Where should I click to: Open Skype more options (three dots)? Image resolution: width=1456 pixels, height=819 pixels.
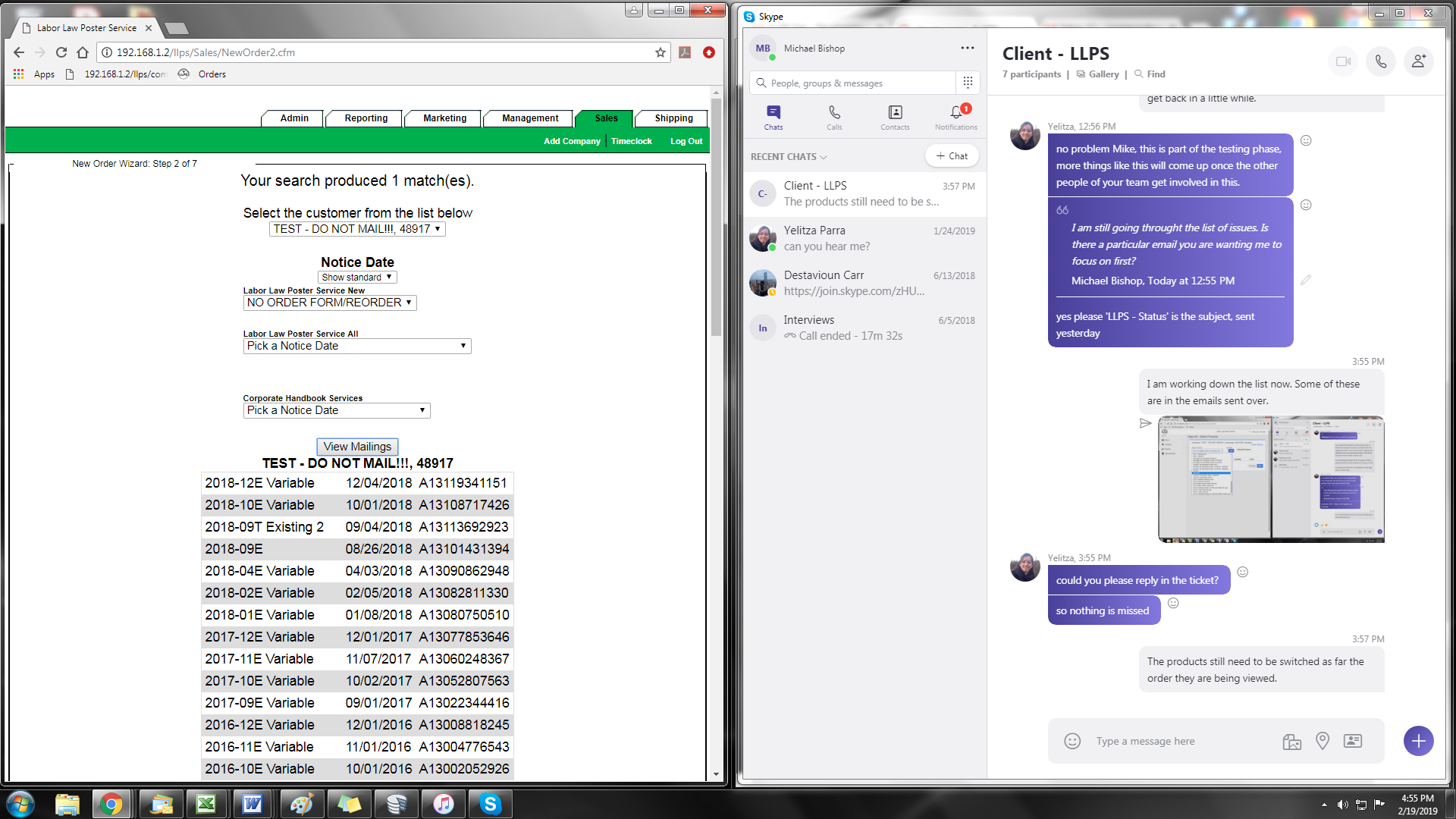(x=967, y=48)
